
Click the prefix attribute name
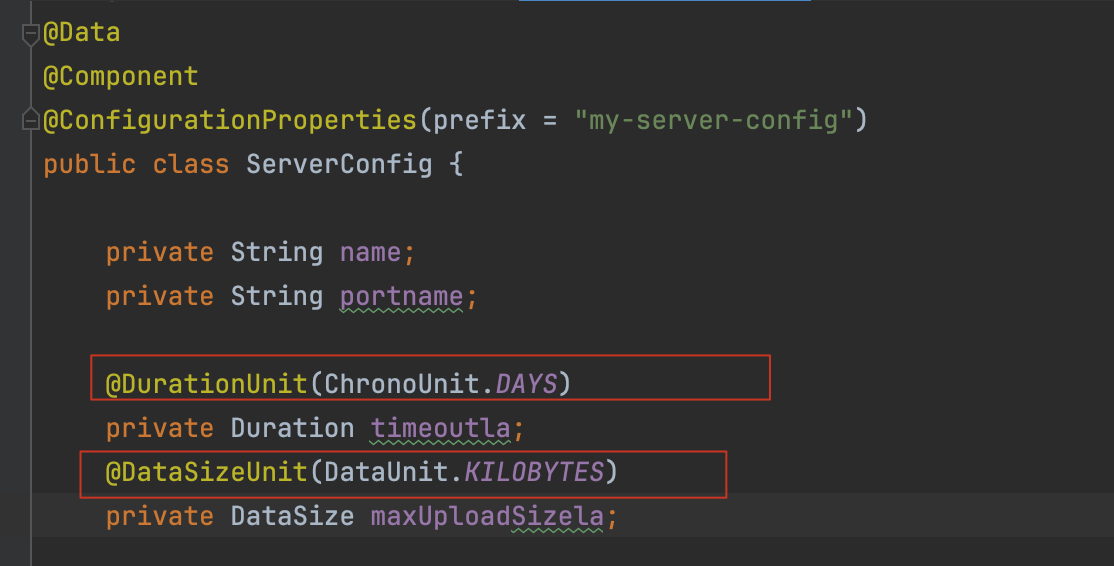tap(480, 121)
